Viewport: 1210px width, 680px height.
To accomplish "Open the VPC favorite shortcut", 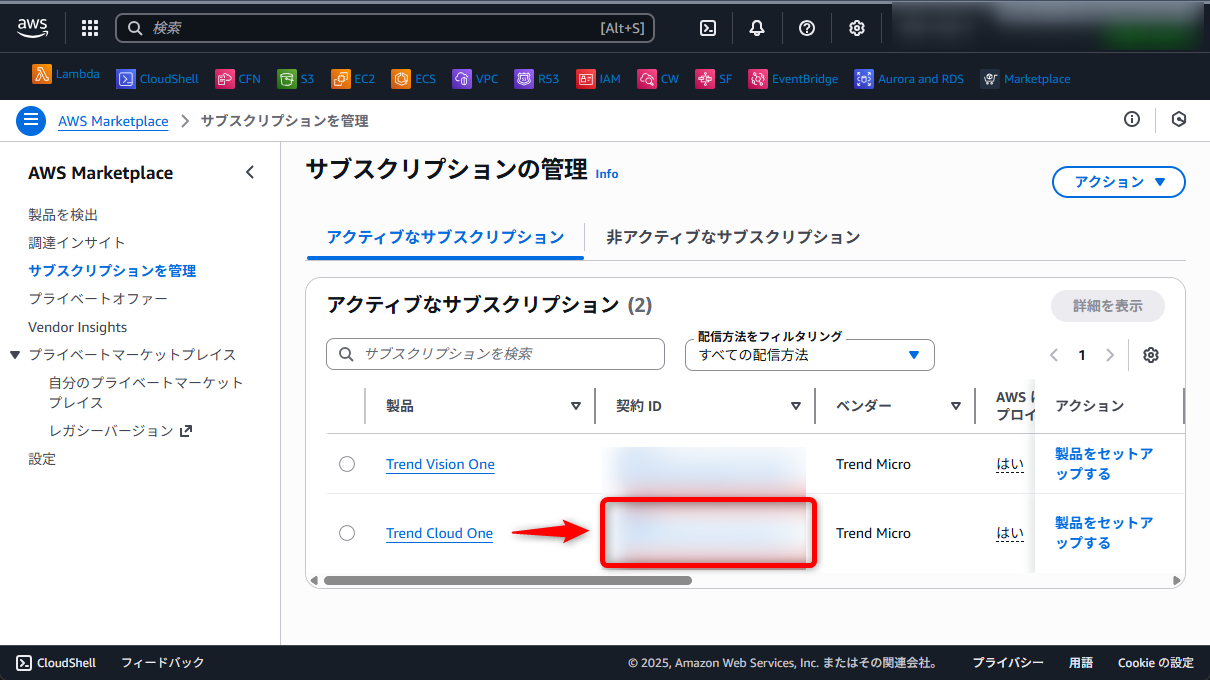I will coord(475,79).
